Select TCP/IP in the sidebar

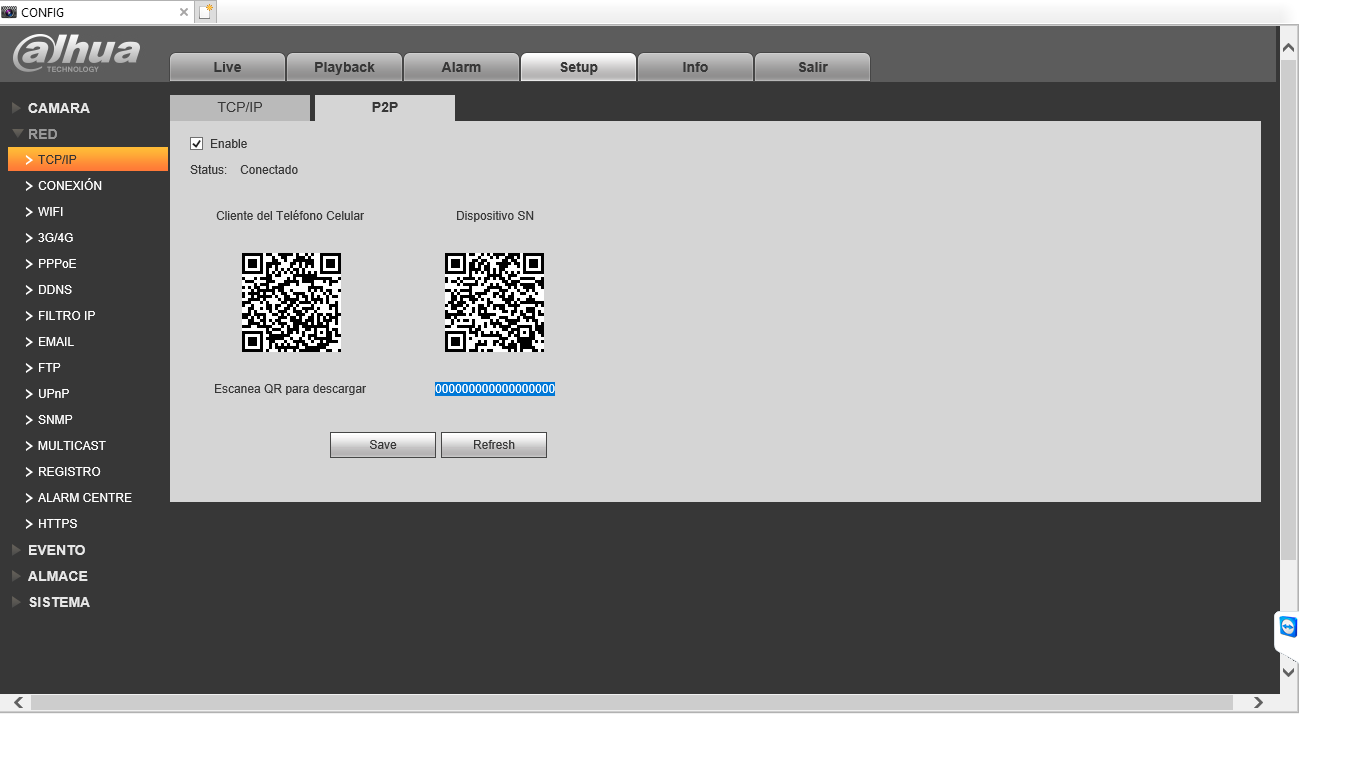point(88,160)
